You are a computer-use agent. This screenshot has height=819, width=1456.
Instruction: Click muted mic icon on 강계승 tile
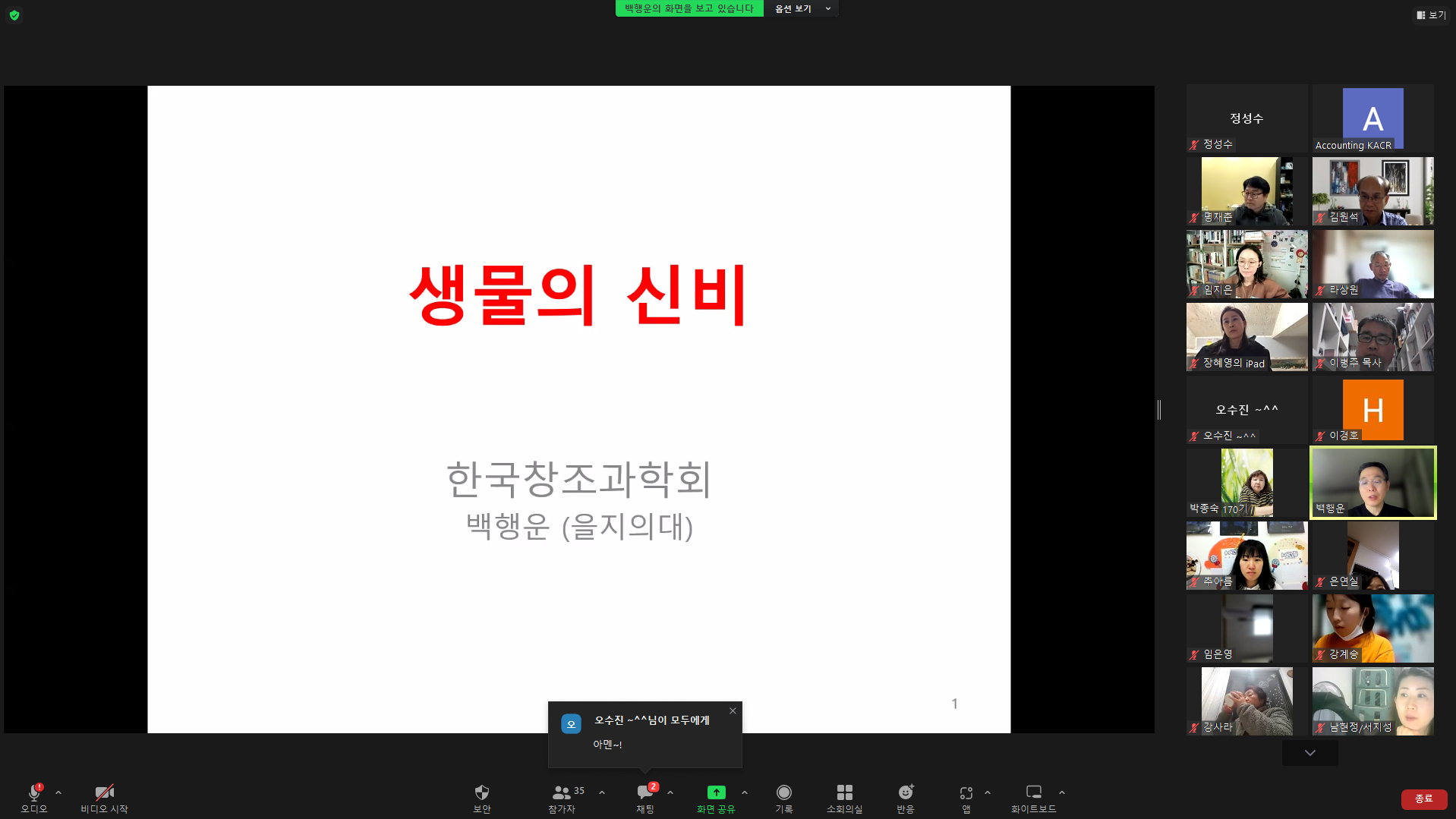click(x=1321, y=654)
